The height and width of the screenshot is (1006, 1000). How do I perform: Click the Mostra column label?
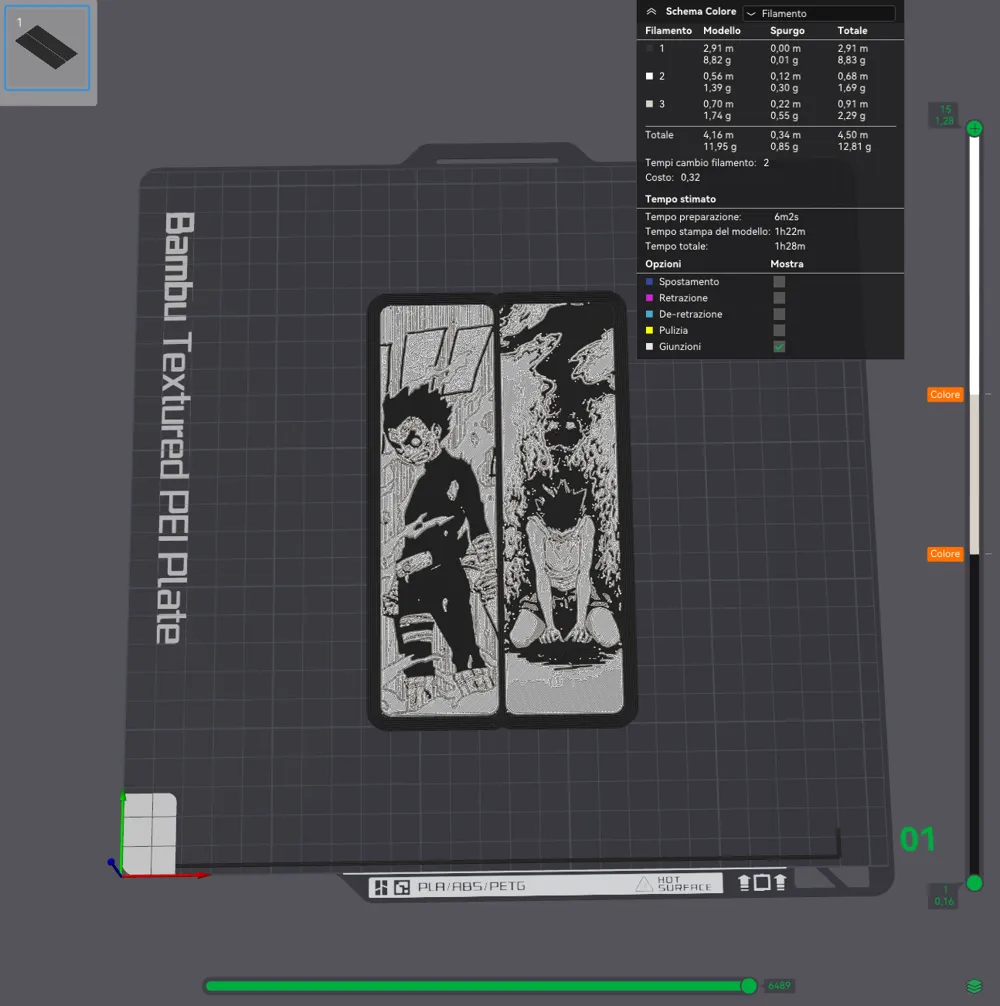[x=786, y=264]
